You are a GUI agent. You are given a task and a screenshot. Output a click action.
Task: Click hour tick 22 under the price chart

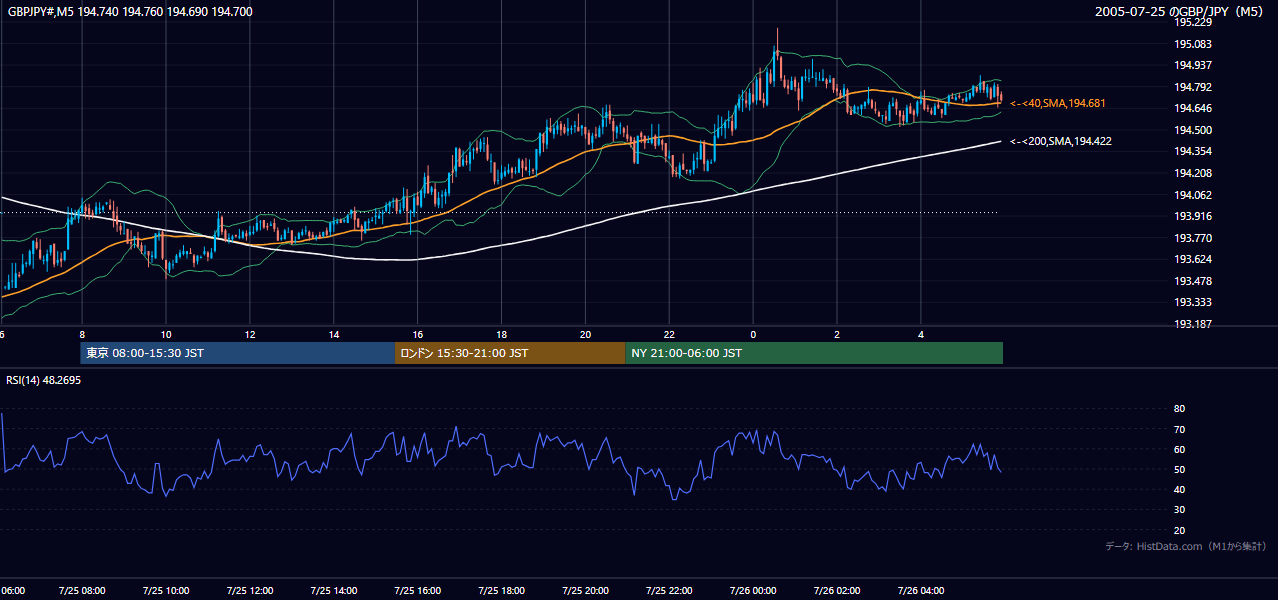point(670,335)
